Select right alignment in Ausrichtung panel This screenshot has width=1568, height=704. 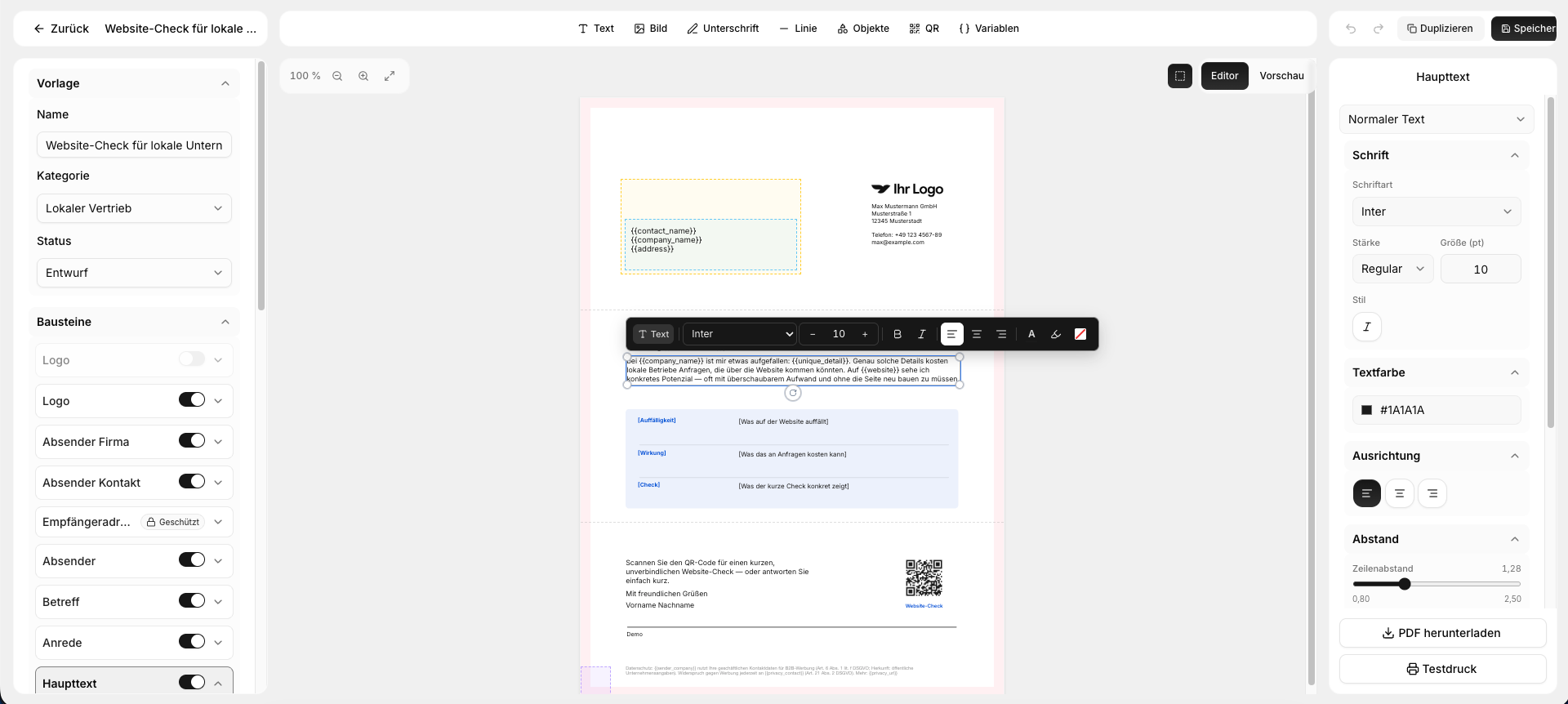pyautogui.click(x=1432, y=493)
